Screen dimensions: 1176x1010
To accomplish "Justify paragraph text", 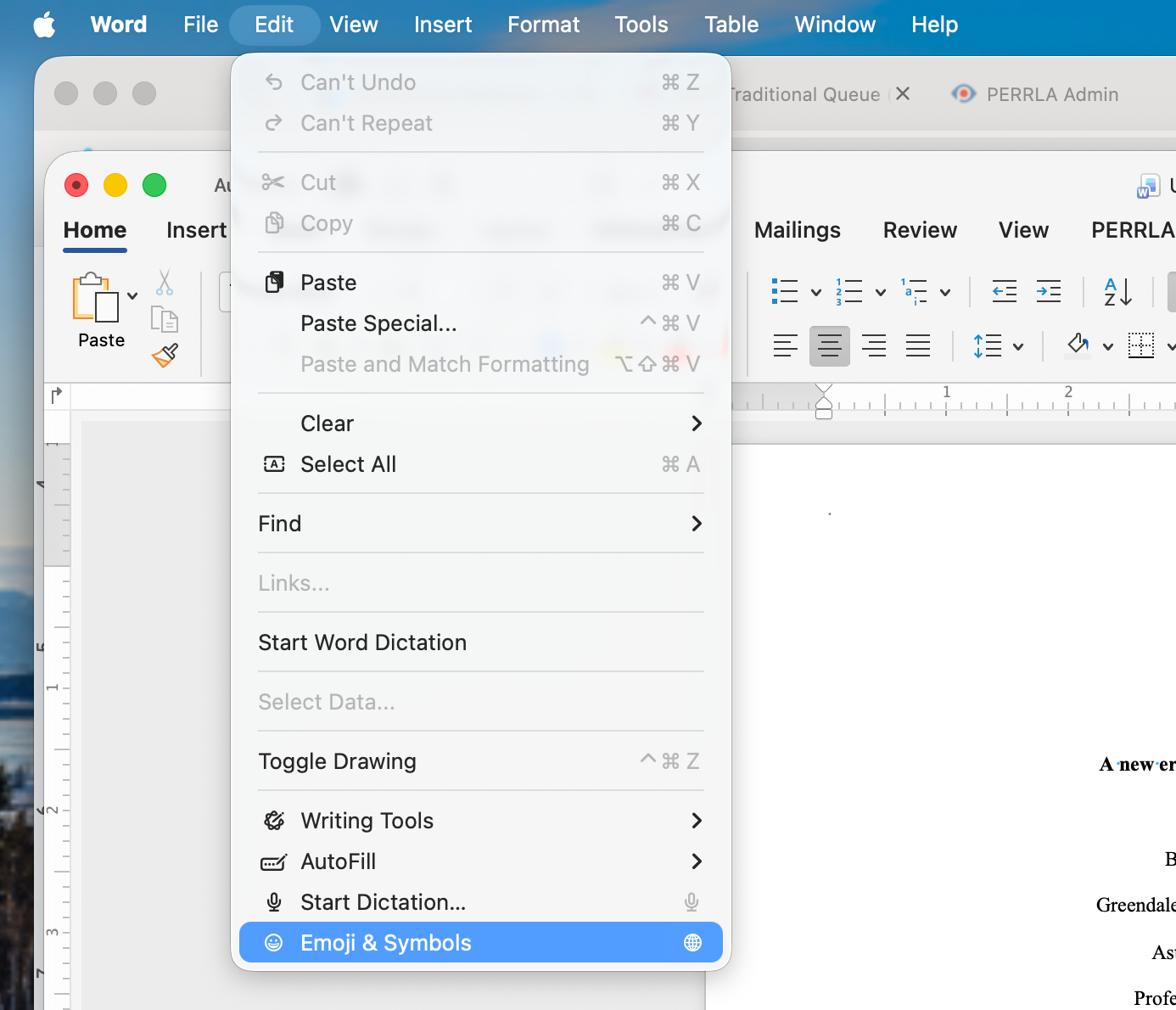I will pyautogui.click(x=918, y=345).
